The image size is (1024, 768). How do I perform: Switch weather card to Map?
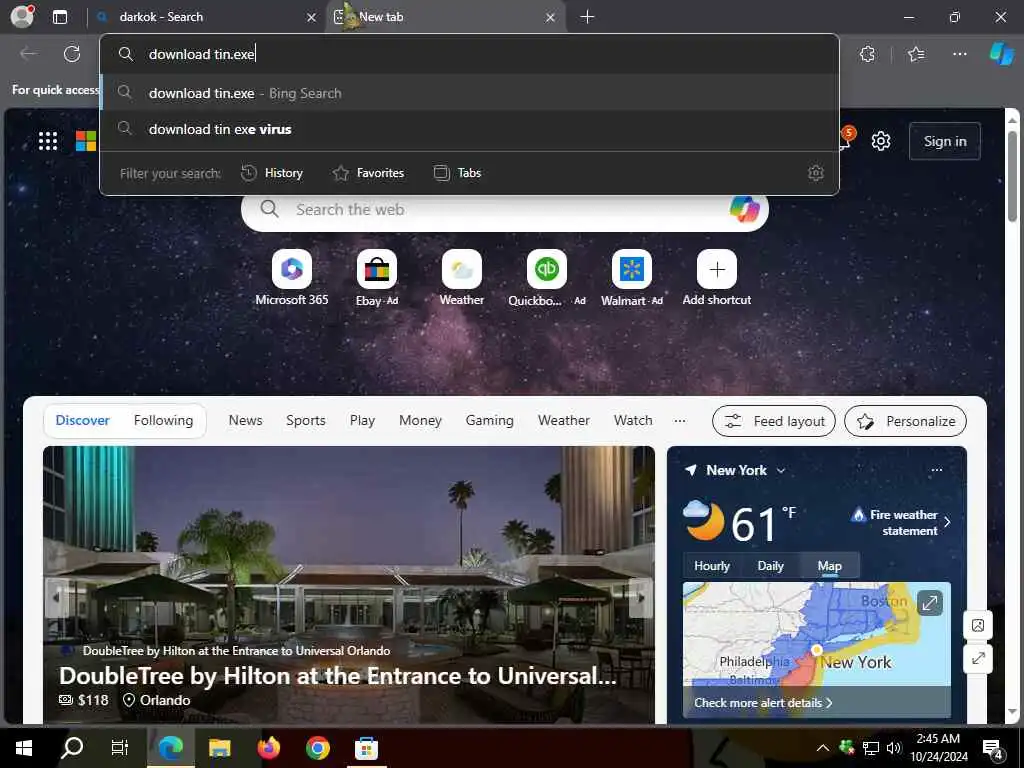[829, 566]
